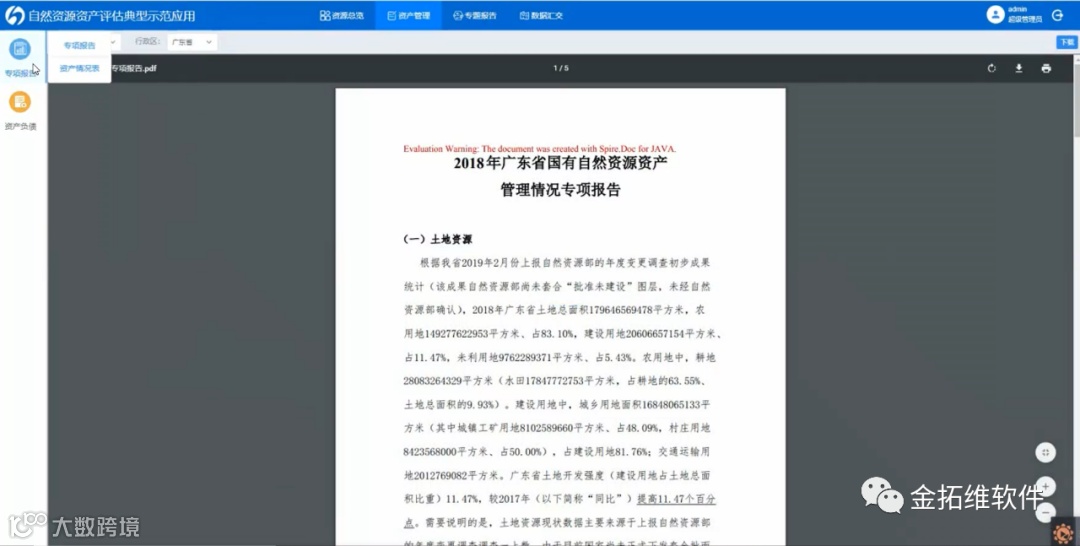The width and height of the screenshot is (1080, 546).
Task: Click the PDF rotate icon
Action: [992, 68]
